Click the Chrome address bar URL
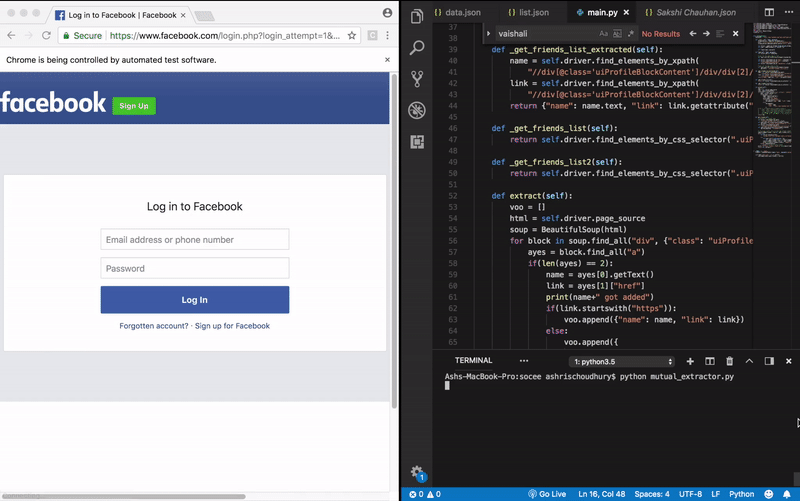 pyautogui.click(x=224, y=36)
